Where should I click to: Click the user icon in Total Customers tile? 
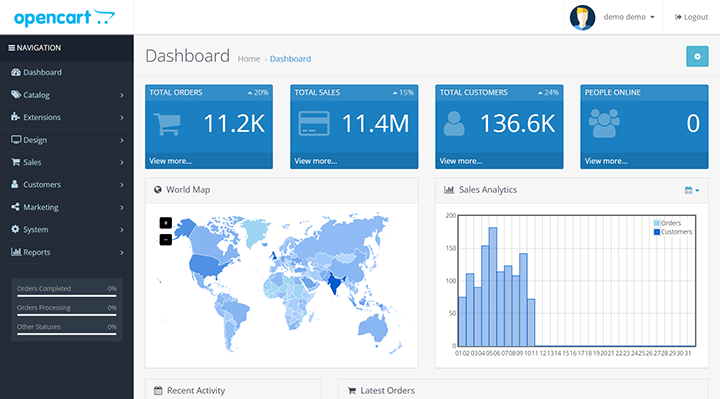tap(454, 124)
